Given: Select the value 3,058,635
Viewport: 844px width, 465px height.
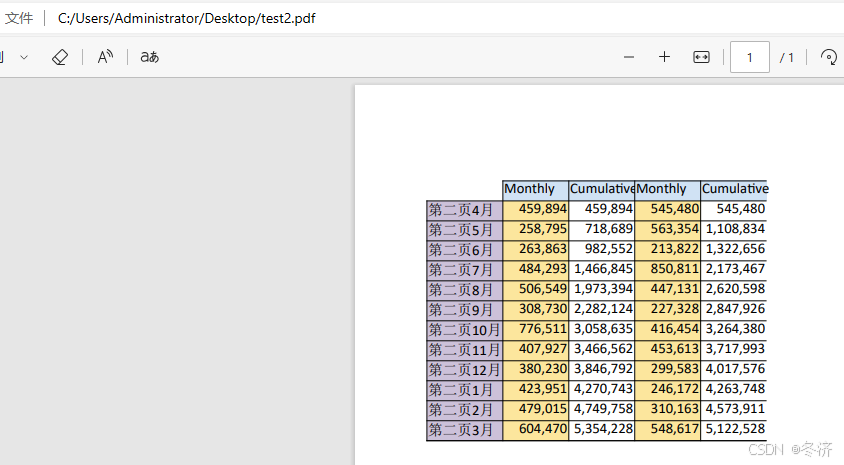Looking at the screenshot, I should [x=603, y=328].
